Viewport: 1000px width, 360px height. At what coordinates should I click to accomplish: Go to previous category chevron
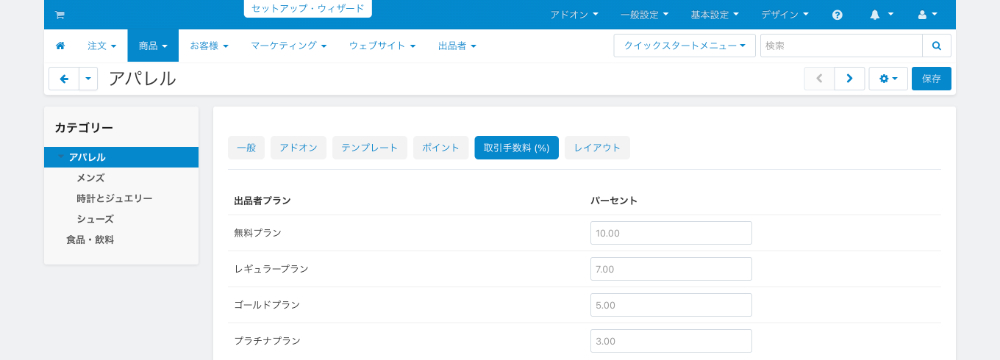click(820, 79)
